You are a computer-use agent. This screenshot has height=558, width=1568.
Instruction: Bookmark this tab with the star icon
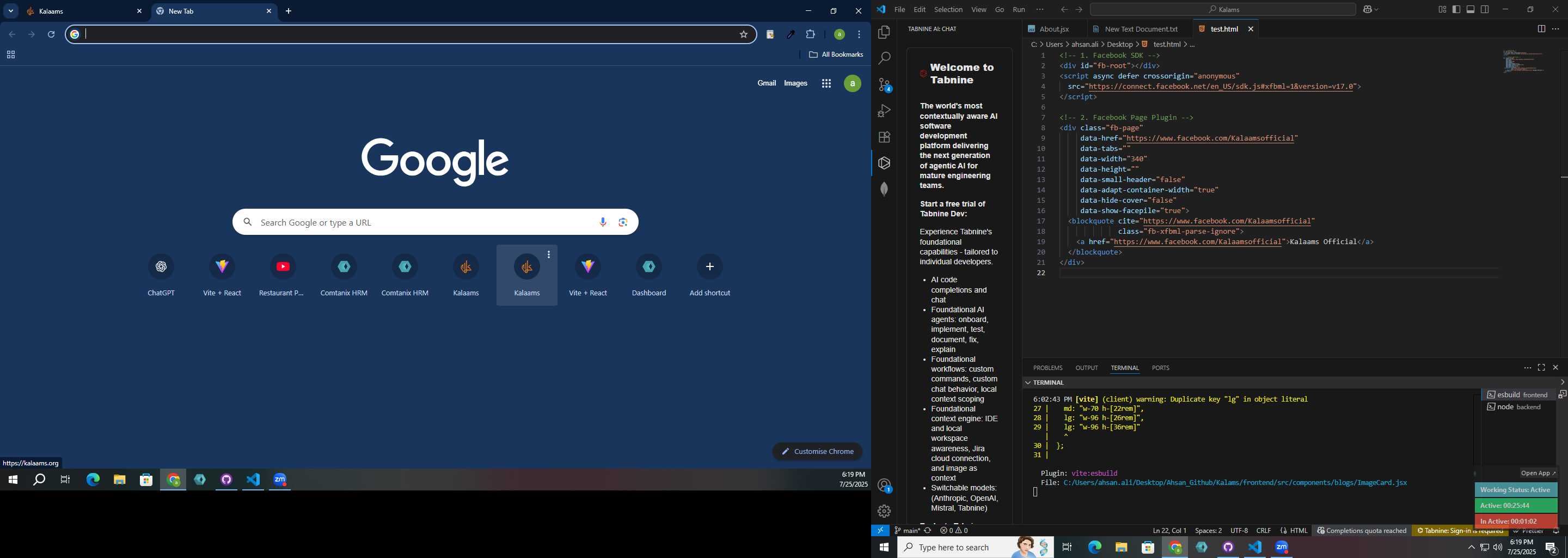tap(743, 35)
